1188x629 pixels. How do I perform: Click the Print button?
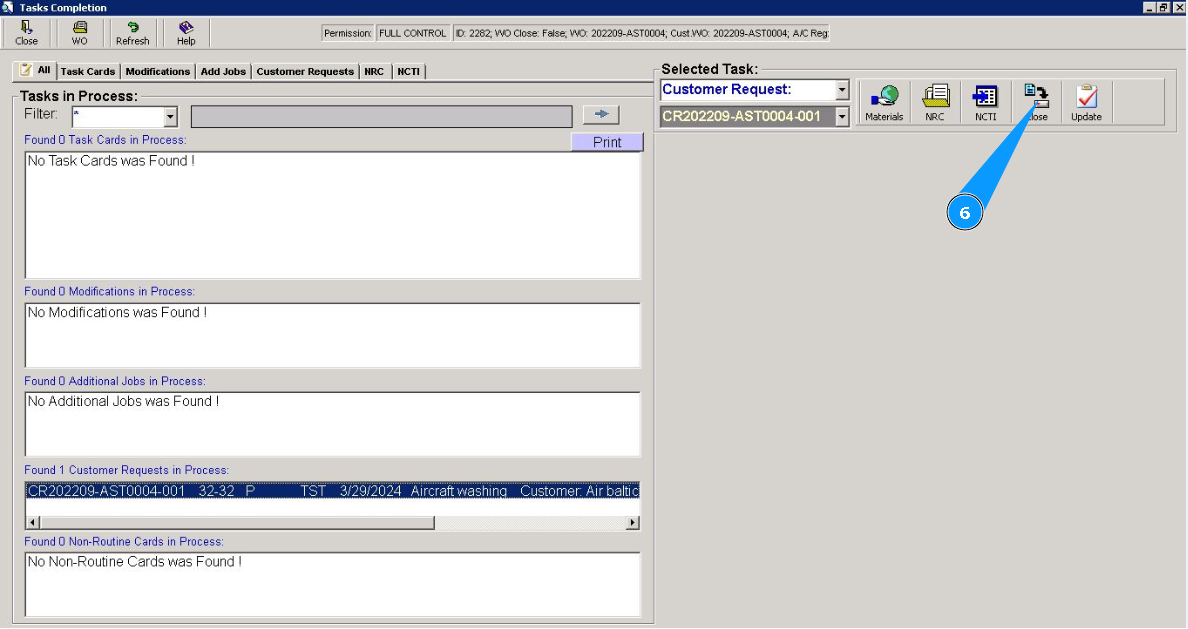tap(607, 142)
